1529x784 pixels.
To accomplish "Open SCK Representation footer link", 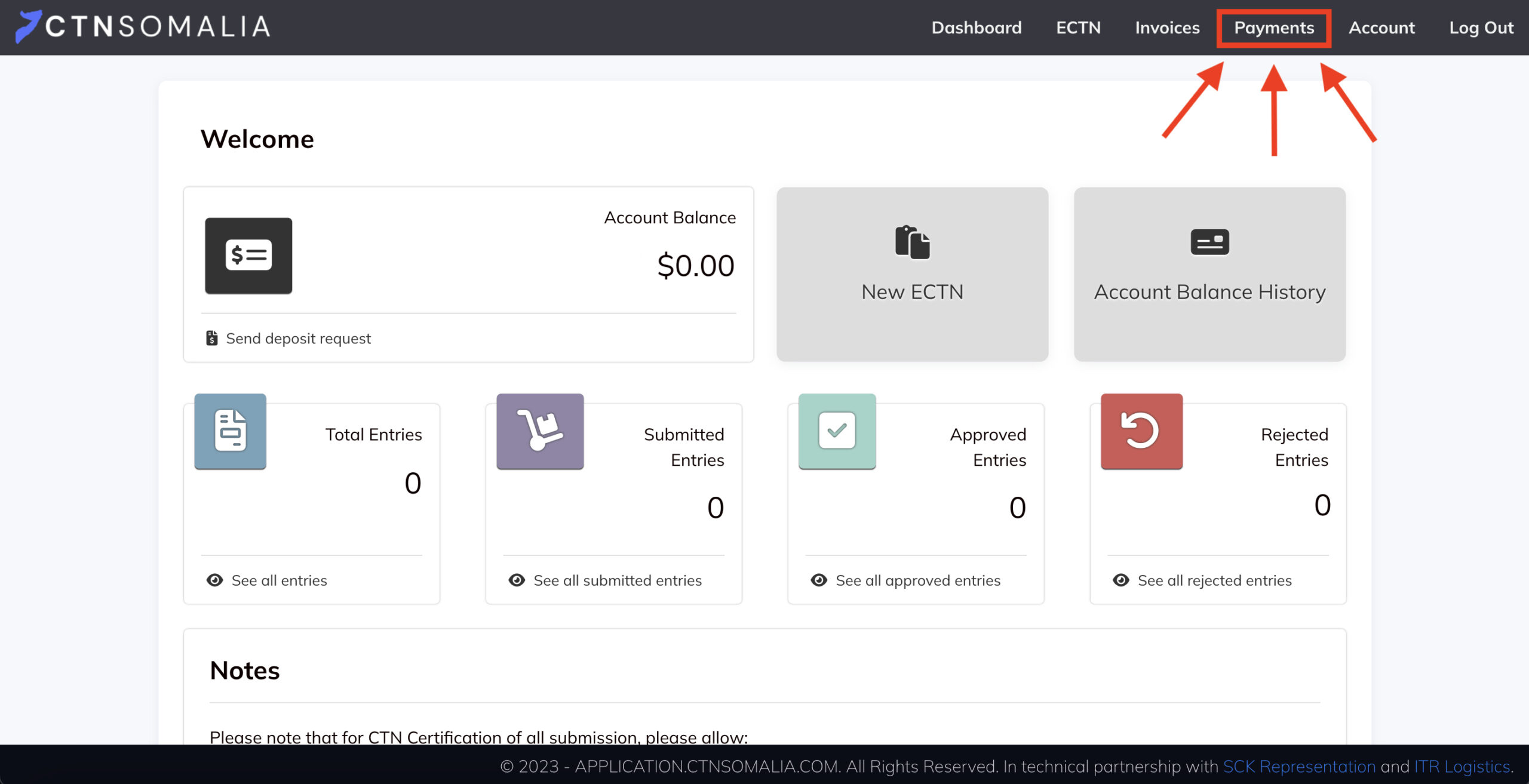I will click(x=1299, y=767).
